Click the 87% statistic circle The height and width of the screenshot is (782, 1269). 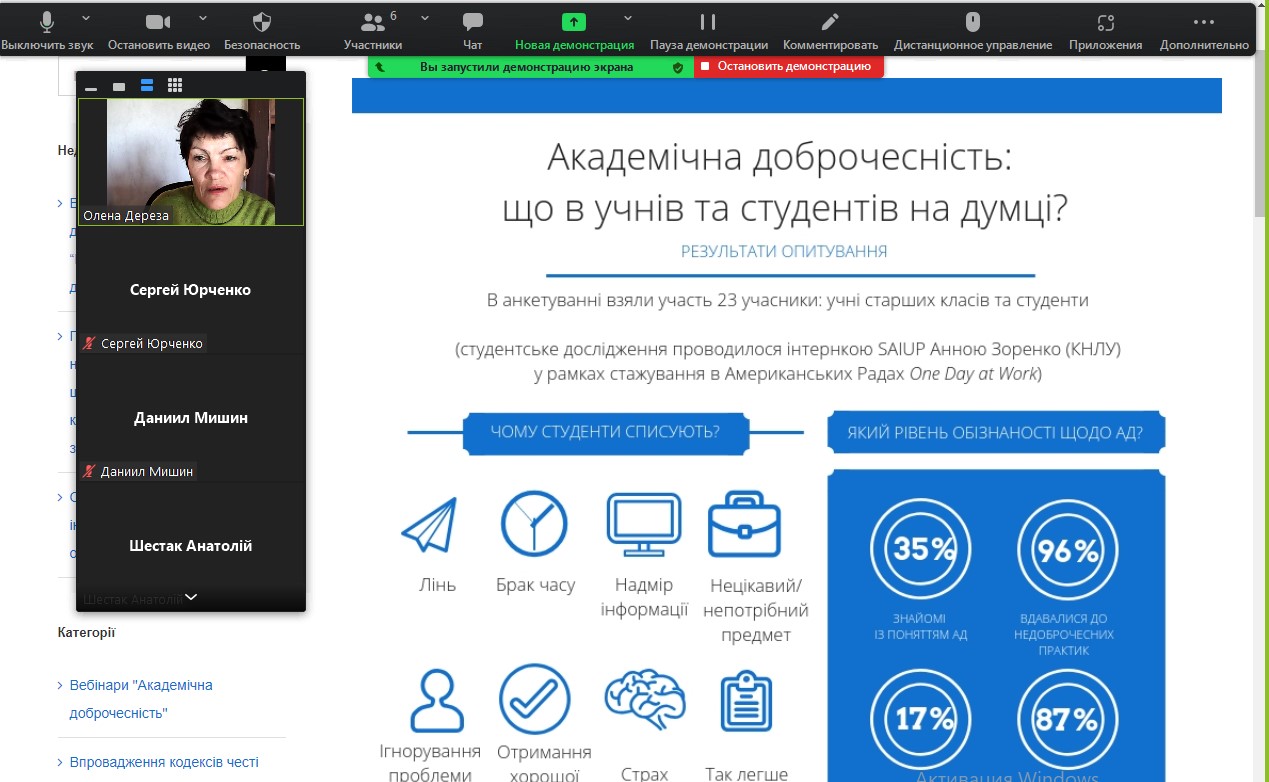[x=1067, y=719]
